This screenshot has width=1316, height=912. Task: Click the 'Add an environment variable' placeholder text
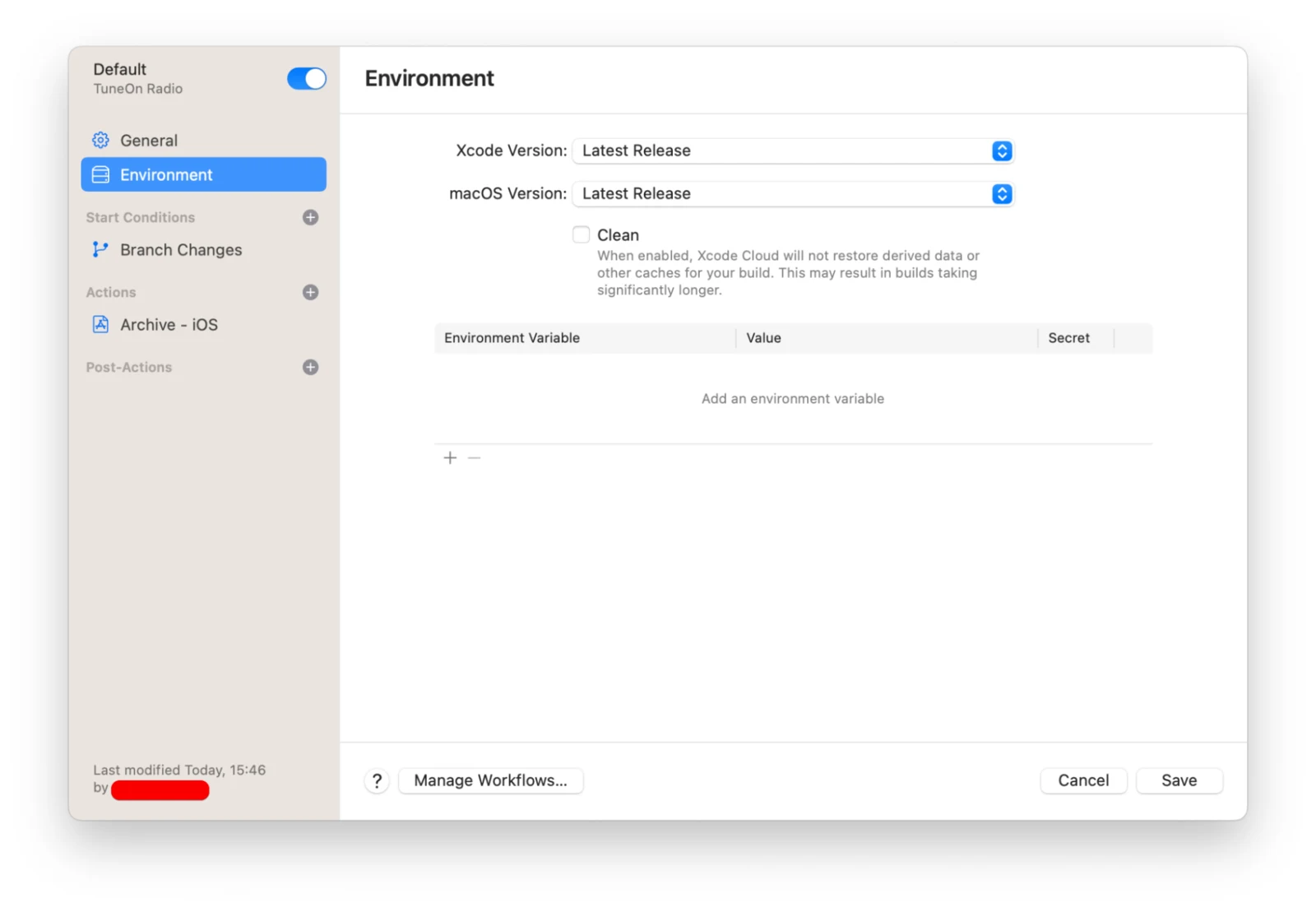pos(793,399)
